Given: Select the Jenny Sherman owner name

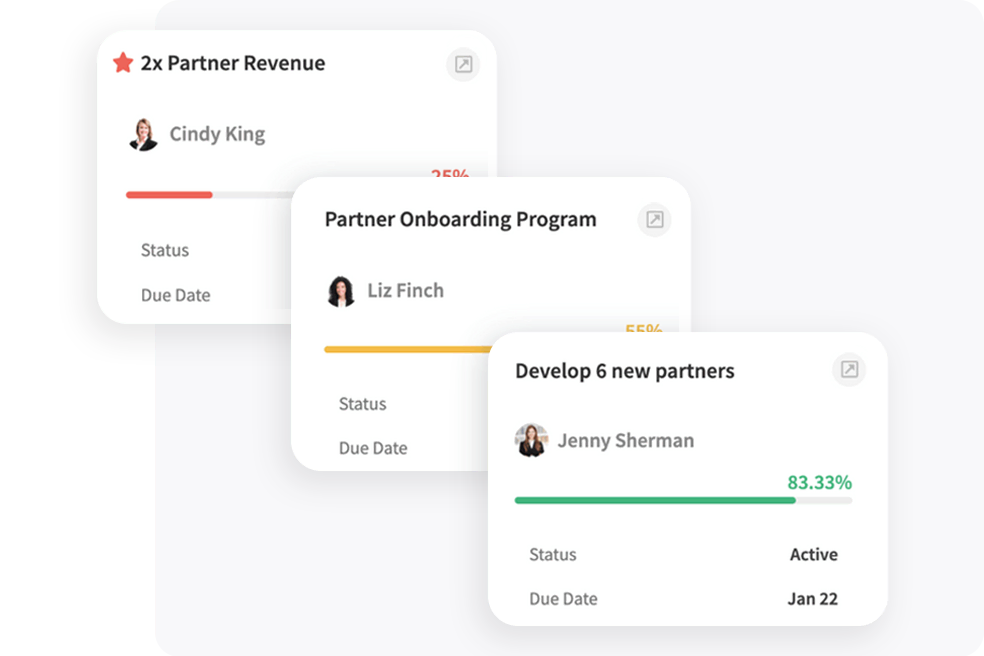Looking at the screenshot, I should [x=625, y=441].
